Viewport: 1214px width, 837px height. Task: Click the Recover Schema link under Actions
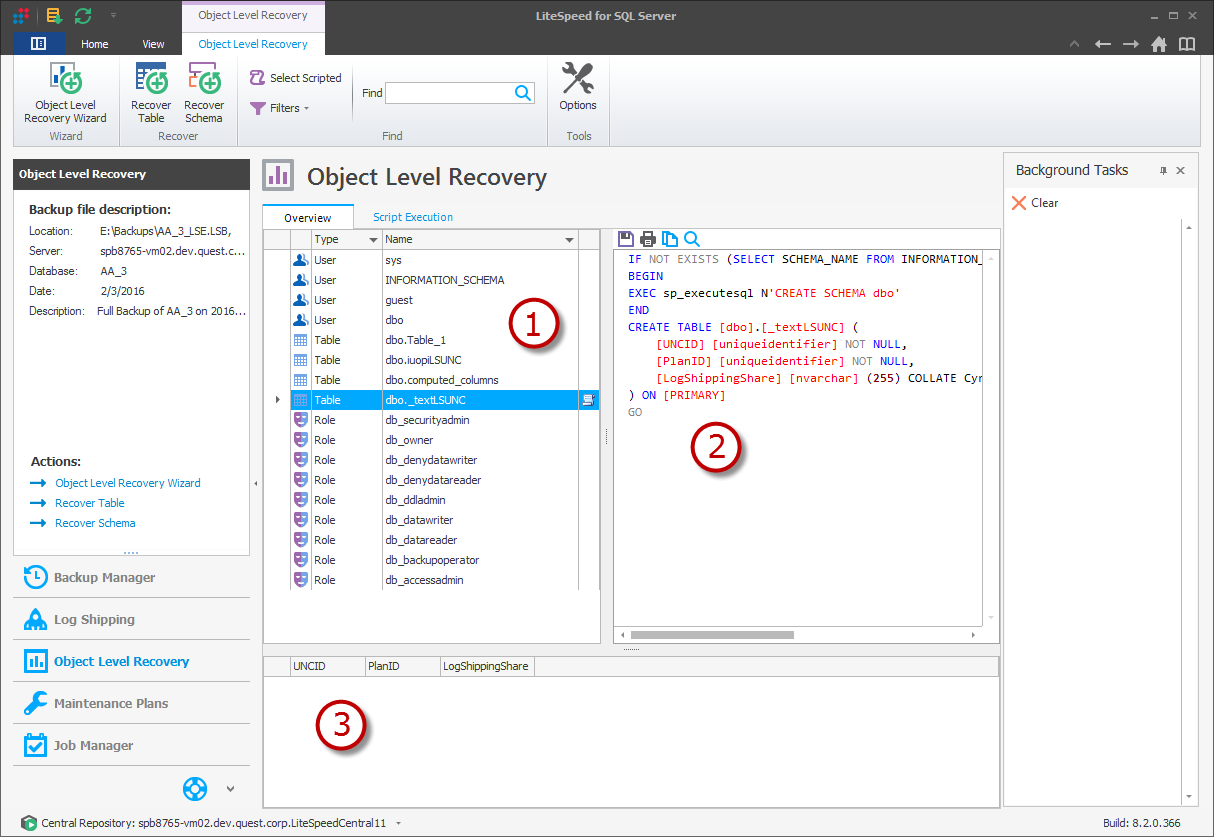pos(95,523)
